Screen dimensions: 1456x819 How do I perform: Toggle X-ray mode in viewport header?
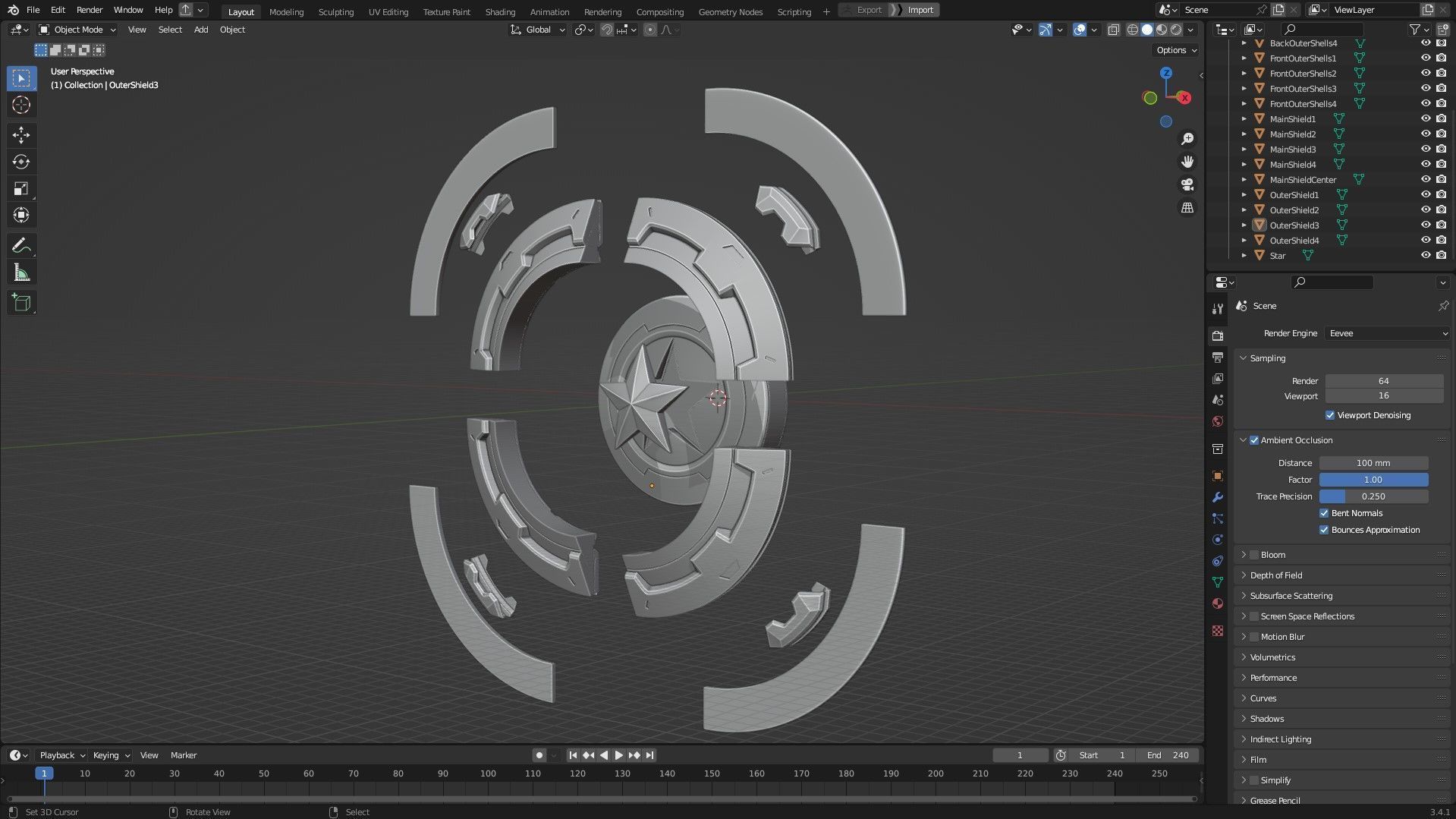(1113, 30)
